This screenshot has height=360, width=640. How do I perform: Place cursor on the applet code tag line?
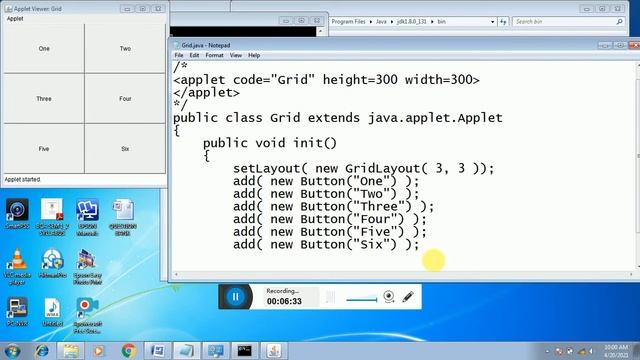coord(326,80)
